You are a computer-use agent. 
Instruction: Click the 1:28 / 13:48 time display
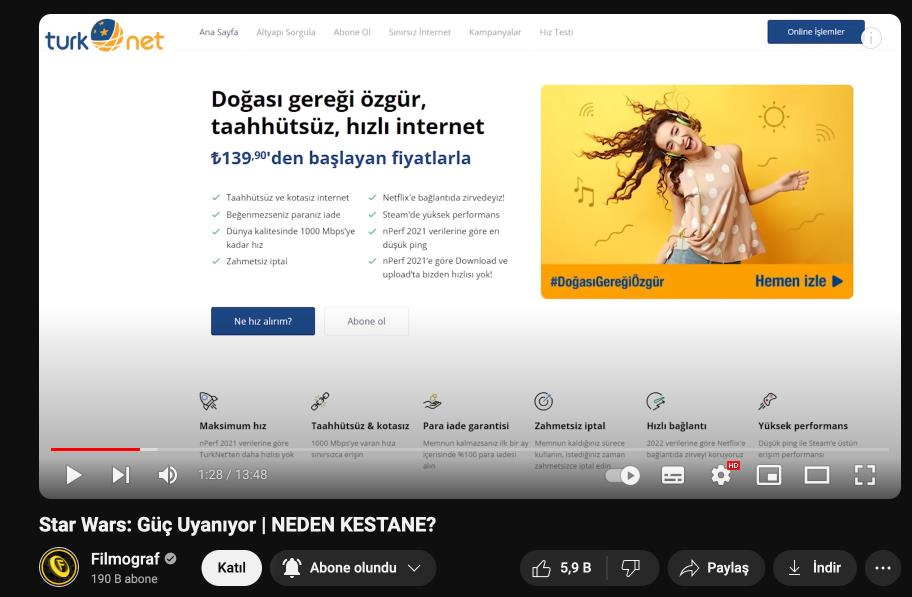tap(233, 475)
